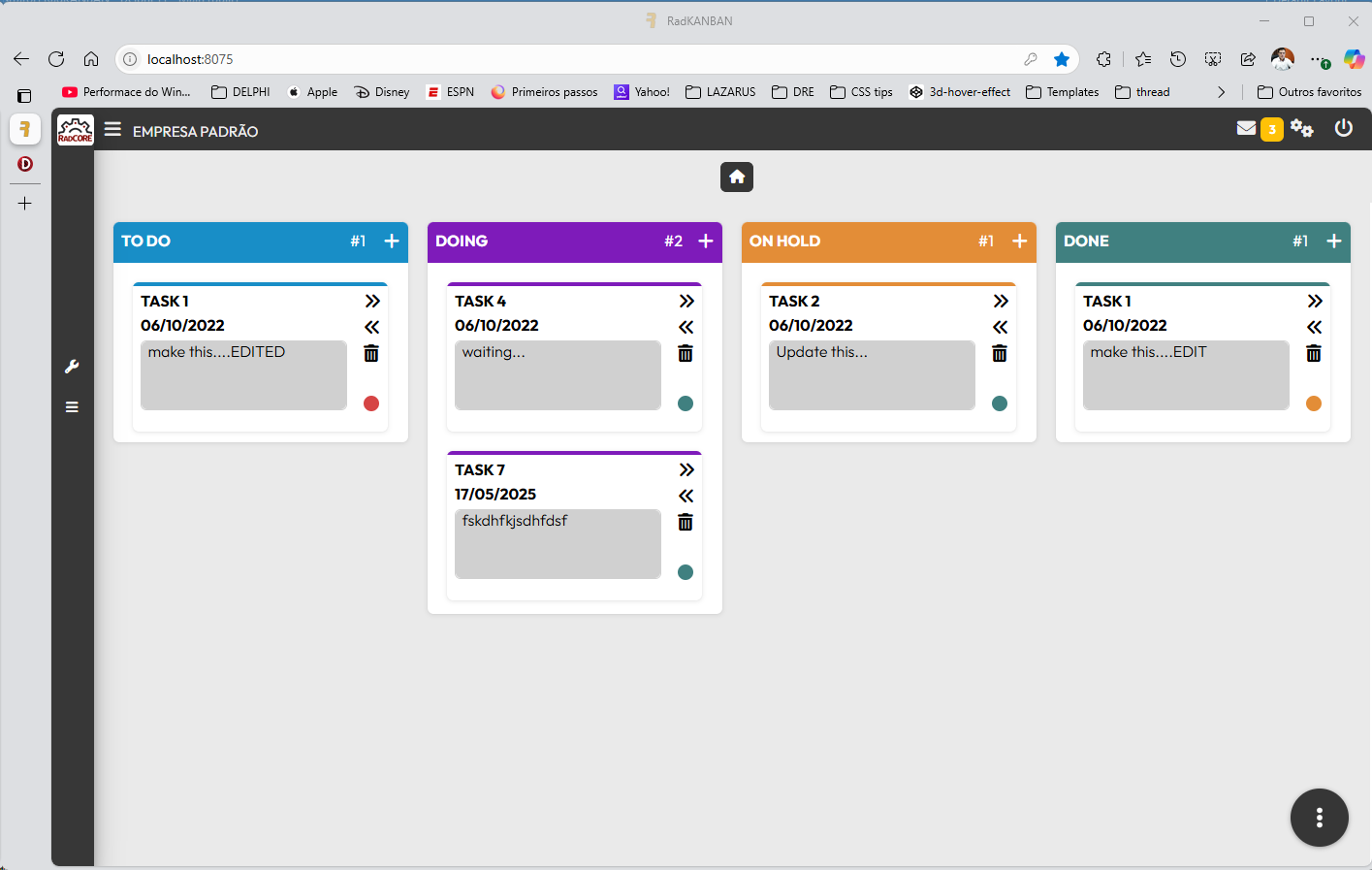Open settings via the gears icon

coord(1301,128)
